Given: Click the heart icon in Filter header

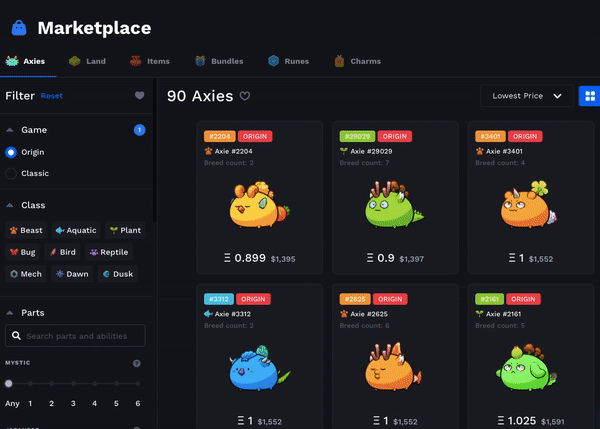Looking at the screenshot, I should [x=140, y=95].
